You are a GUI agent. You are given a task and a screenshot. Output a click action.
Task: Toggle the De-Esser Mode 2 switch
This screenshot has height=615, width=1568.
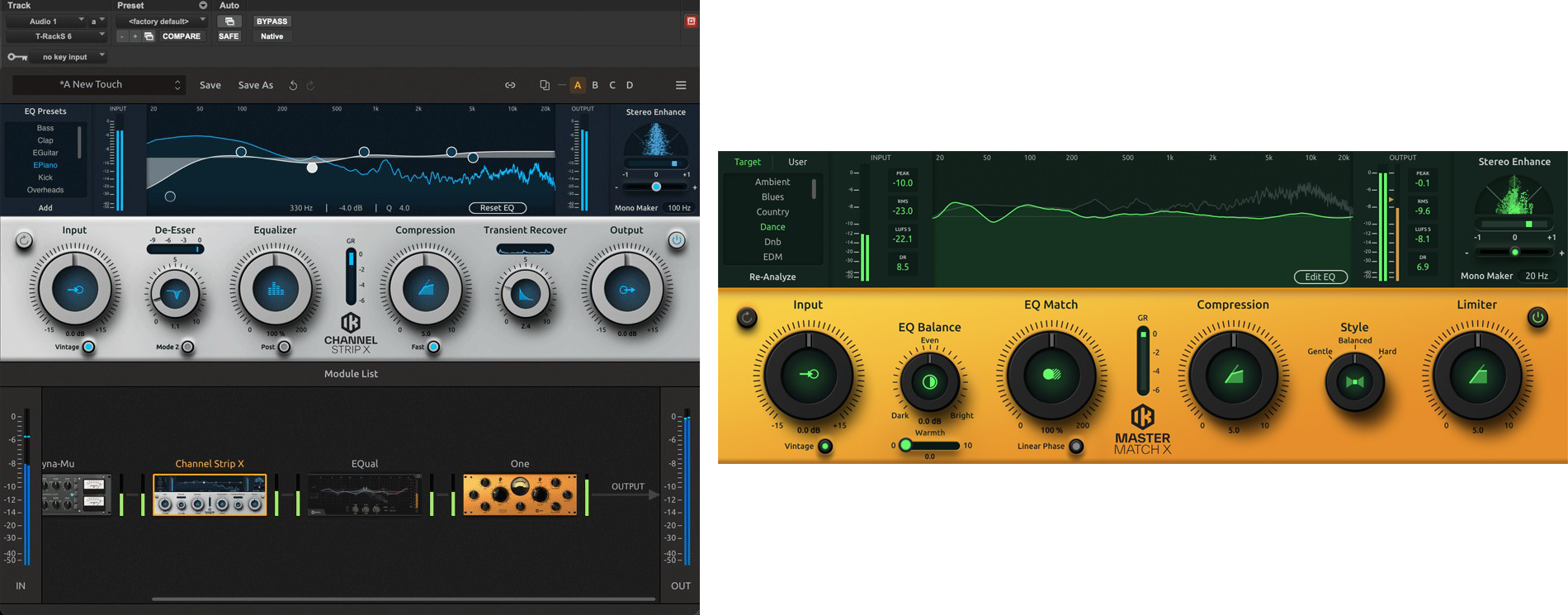click(188, 347)
